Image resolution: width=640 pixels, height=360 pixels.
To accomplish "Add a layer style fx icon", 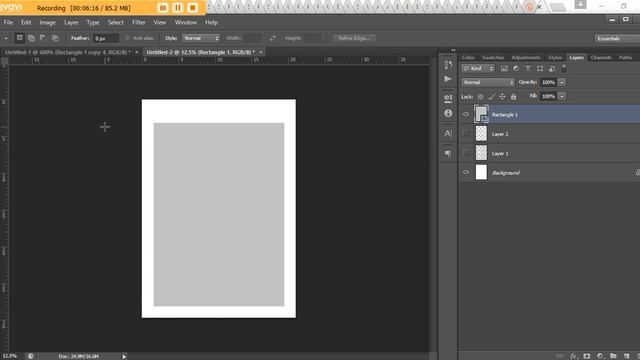I will 573,356.
